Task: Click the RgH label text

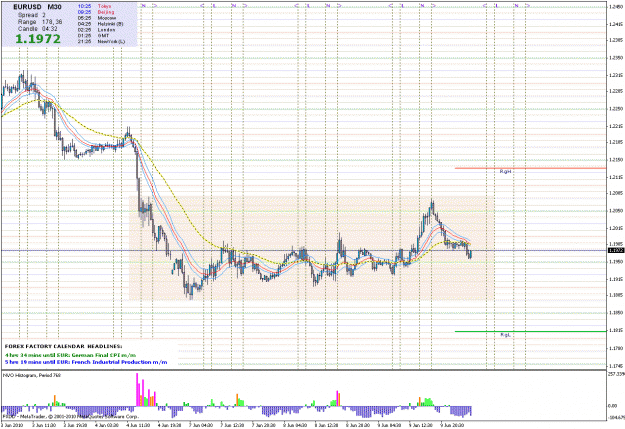Action: coord(505,171)
